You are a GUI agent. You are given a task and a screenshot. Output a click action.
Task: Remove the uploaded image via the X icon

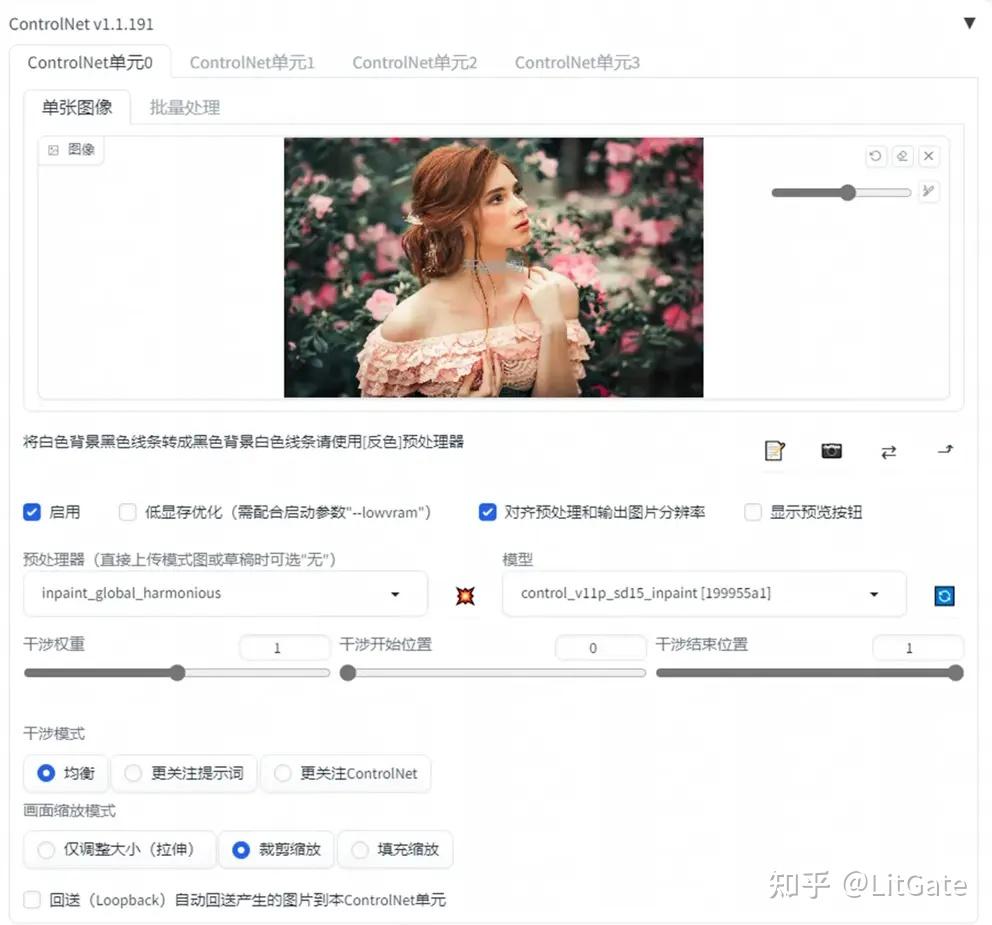(x=929, y=156)
